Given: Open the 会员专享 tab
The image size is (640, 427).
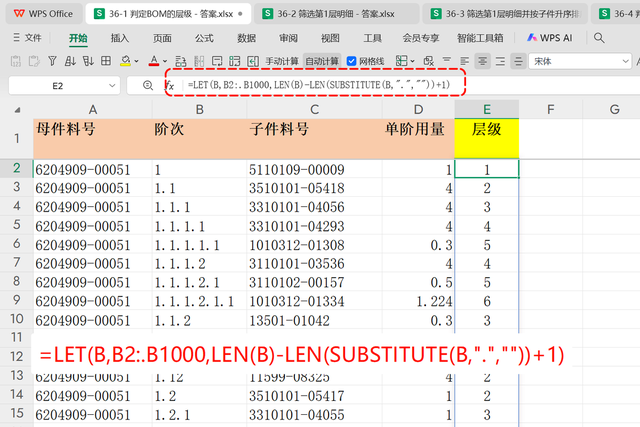Looking at the screenshot, I should point(421,38).
